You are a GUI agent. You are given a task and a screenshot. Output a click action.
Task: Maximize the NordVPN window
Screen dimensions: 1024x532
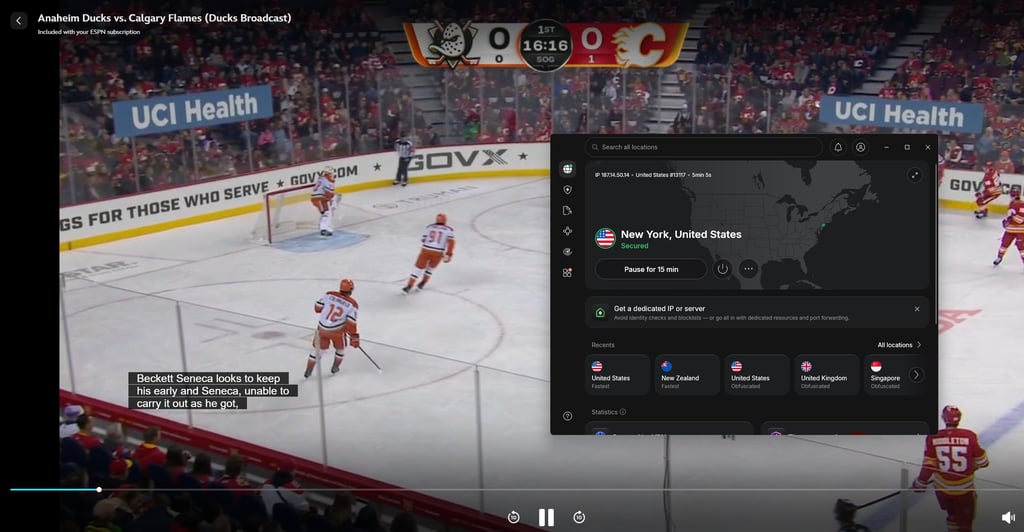[x=907, y=148]
